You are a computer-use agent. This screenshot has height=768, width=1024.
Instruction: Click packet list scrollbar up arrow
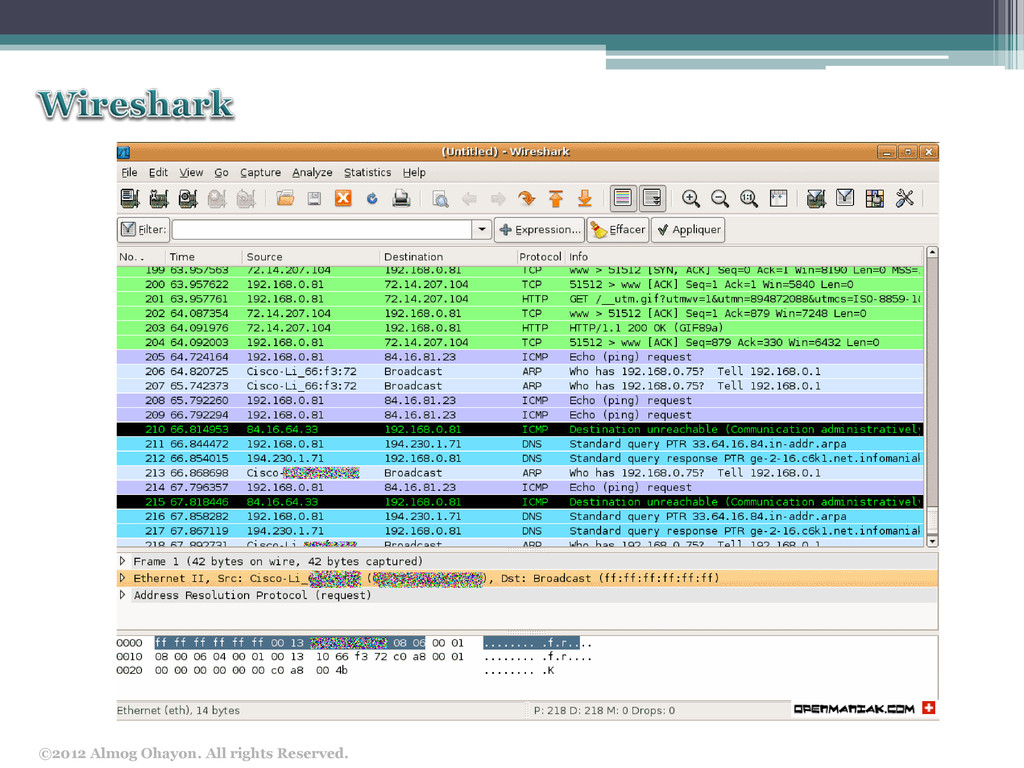click(933, 253)
